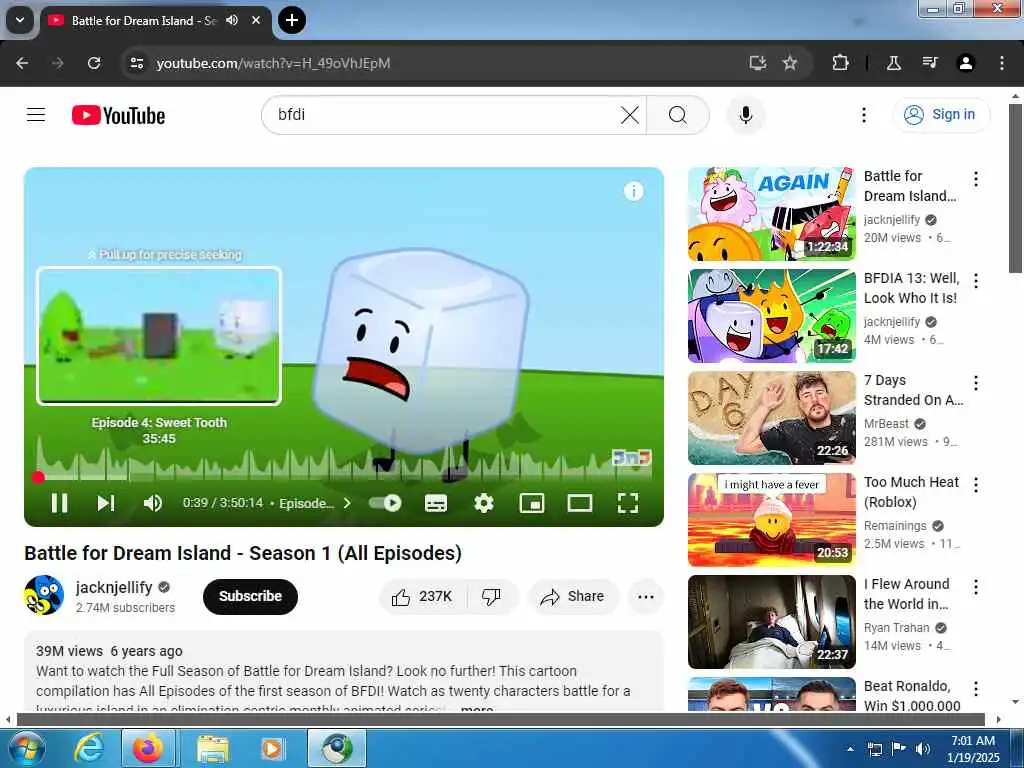Open the video settings gear

(484, 503)
